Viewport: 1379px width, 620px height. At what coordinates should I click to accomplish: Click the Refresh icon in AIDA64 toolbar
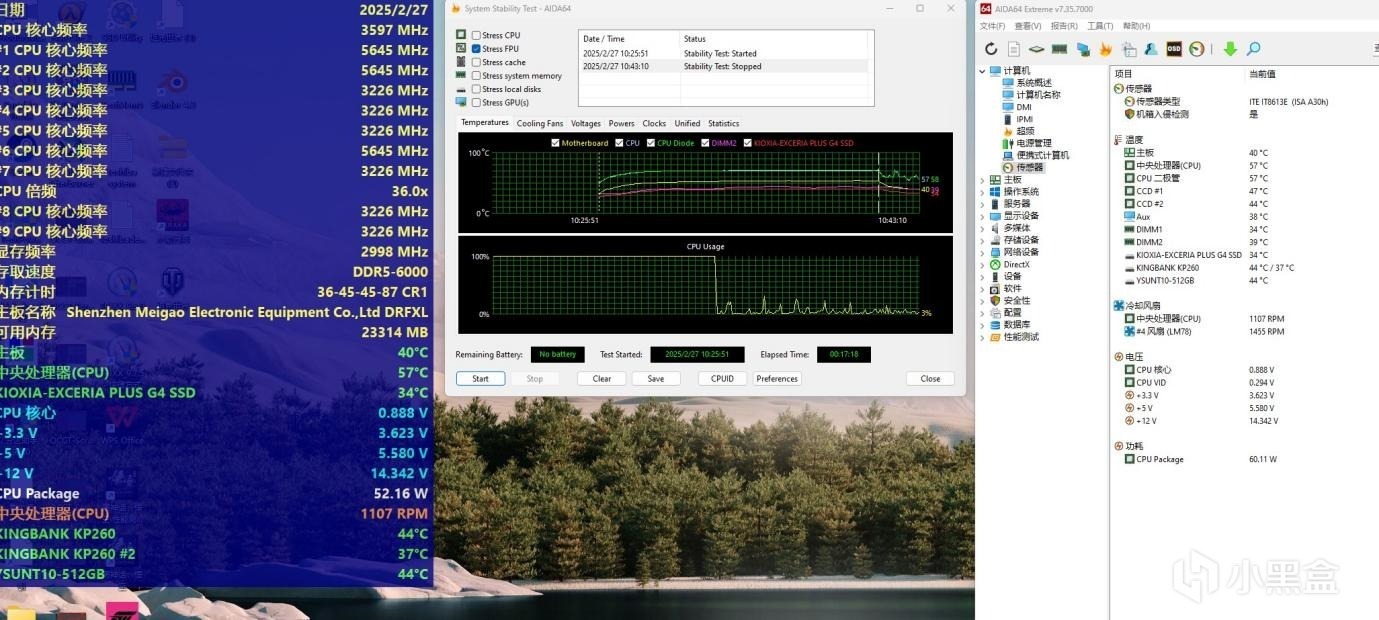point(991,49)
